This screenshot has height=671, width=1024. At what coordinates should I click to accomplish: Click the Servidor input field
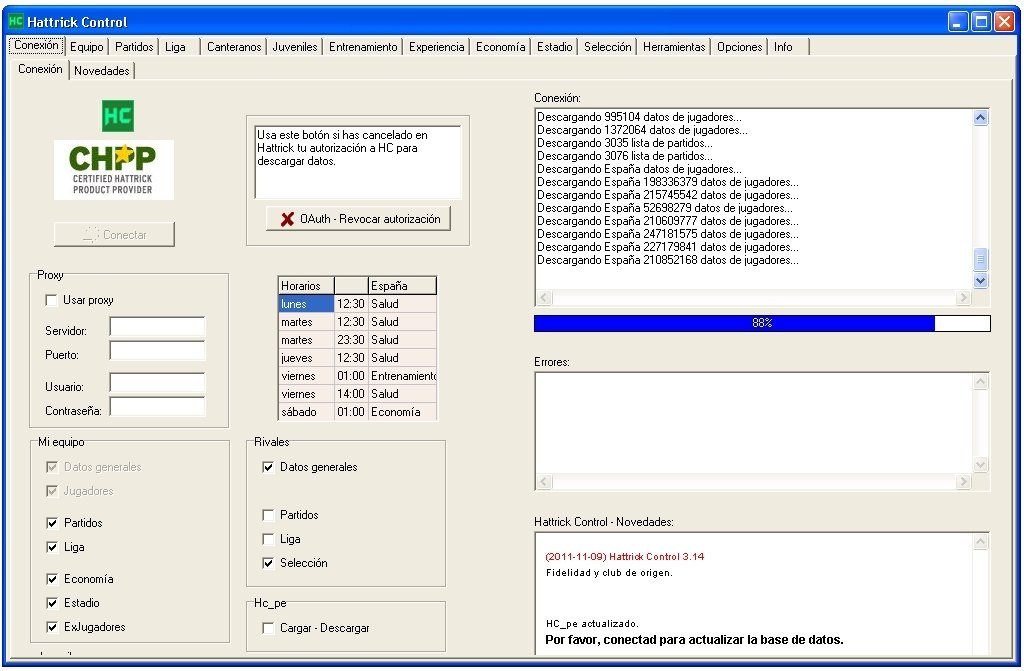[x=157, y=327]
